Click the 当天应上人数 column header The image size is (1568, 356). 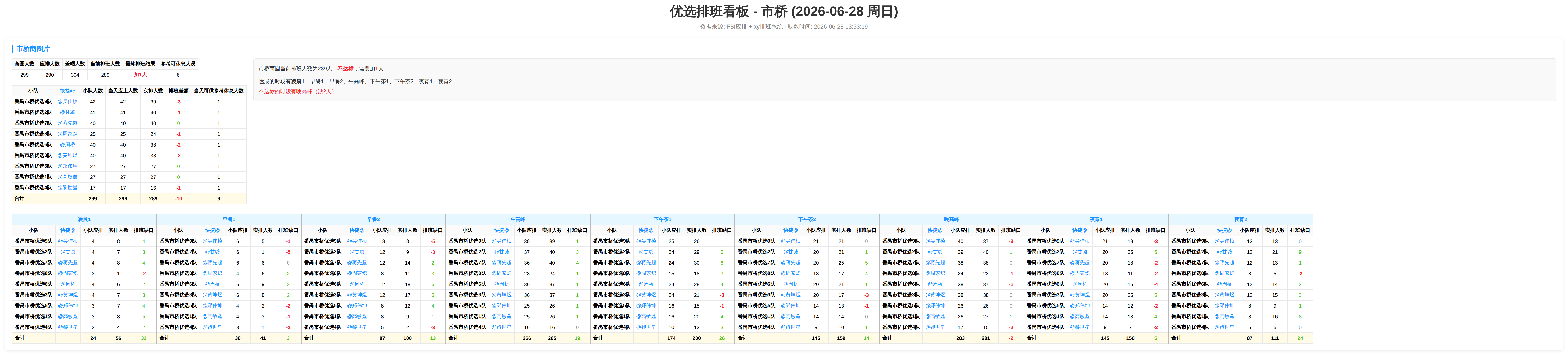point(123,91)
